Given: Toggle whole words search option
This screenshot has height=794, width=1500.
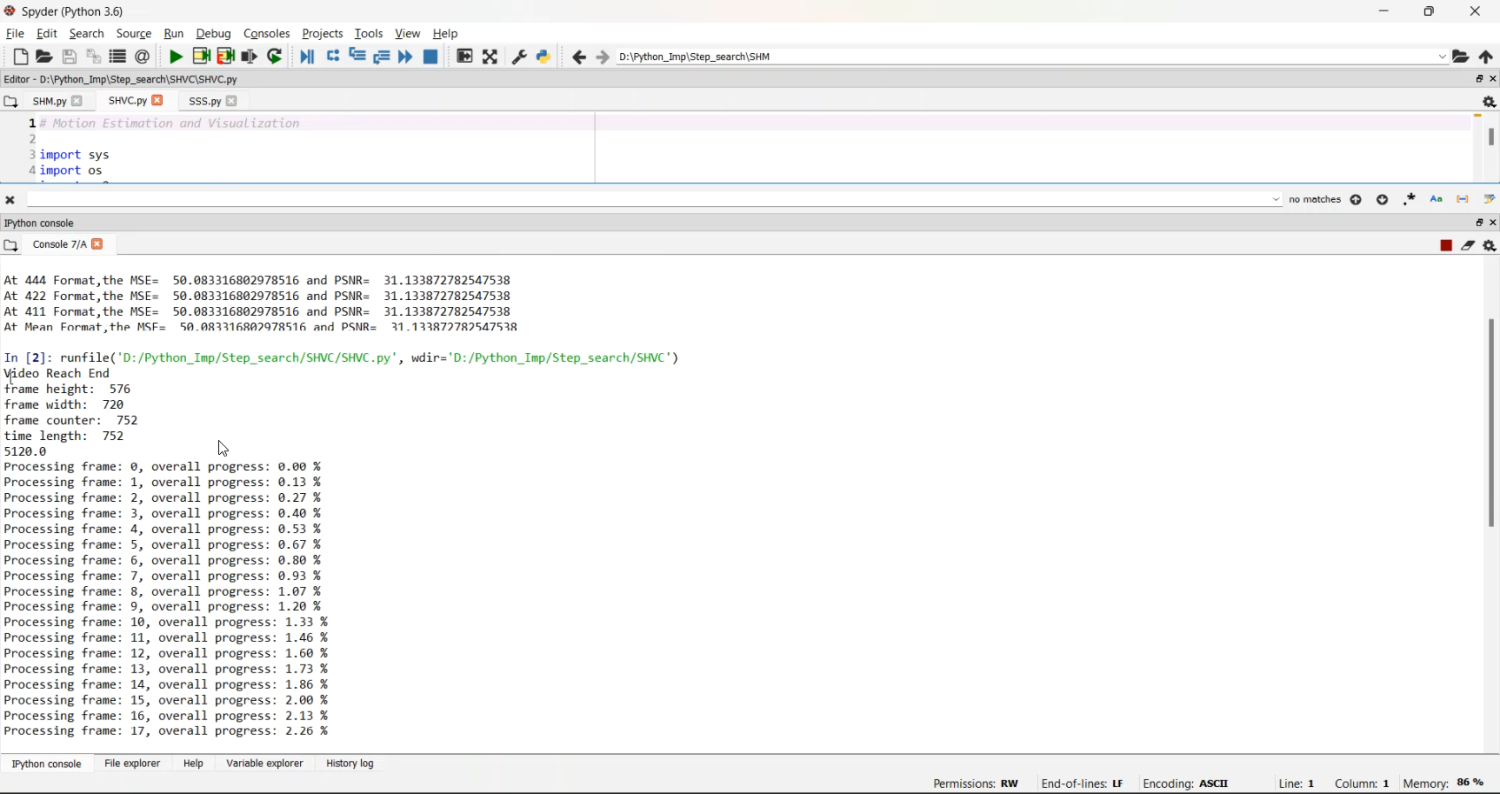Looking at the screenshot, I should [1463, 199].
